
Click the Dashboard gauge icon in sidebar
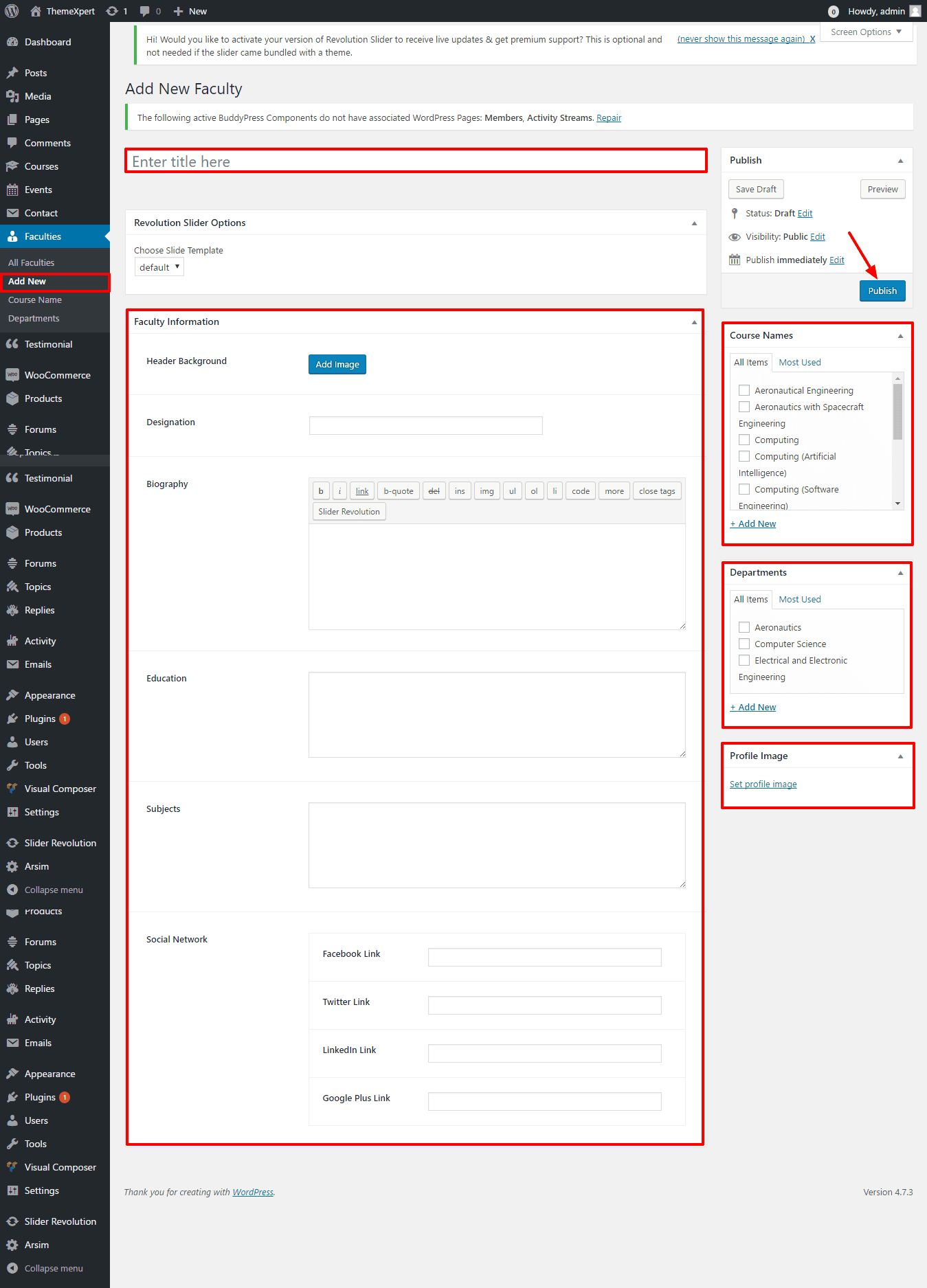pos(12,42)
